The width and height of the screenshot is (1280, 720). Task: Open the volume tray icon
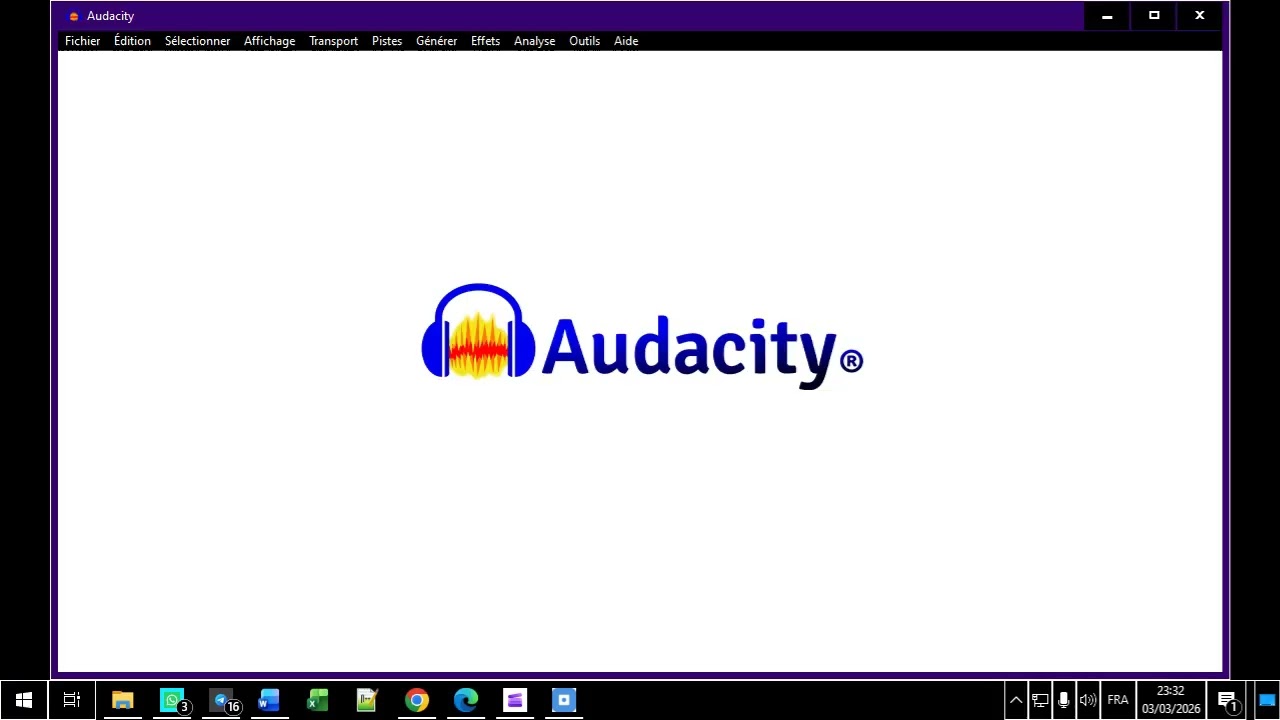pyautogui.click(x=1088, y=700)
